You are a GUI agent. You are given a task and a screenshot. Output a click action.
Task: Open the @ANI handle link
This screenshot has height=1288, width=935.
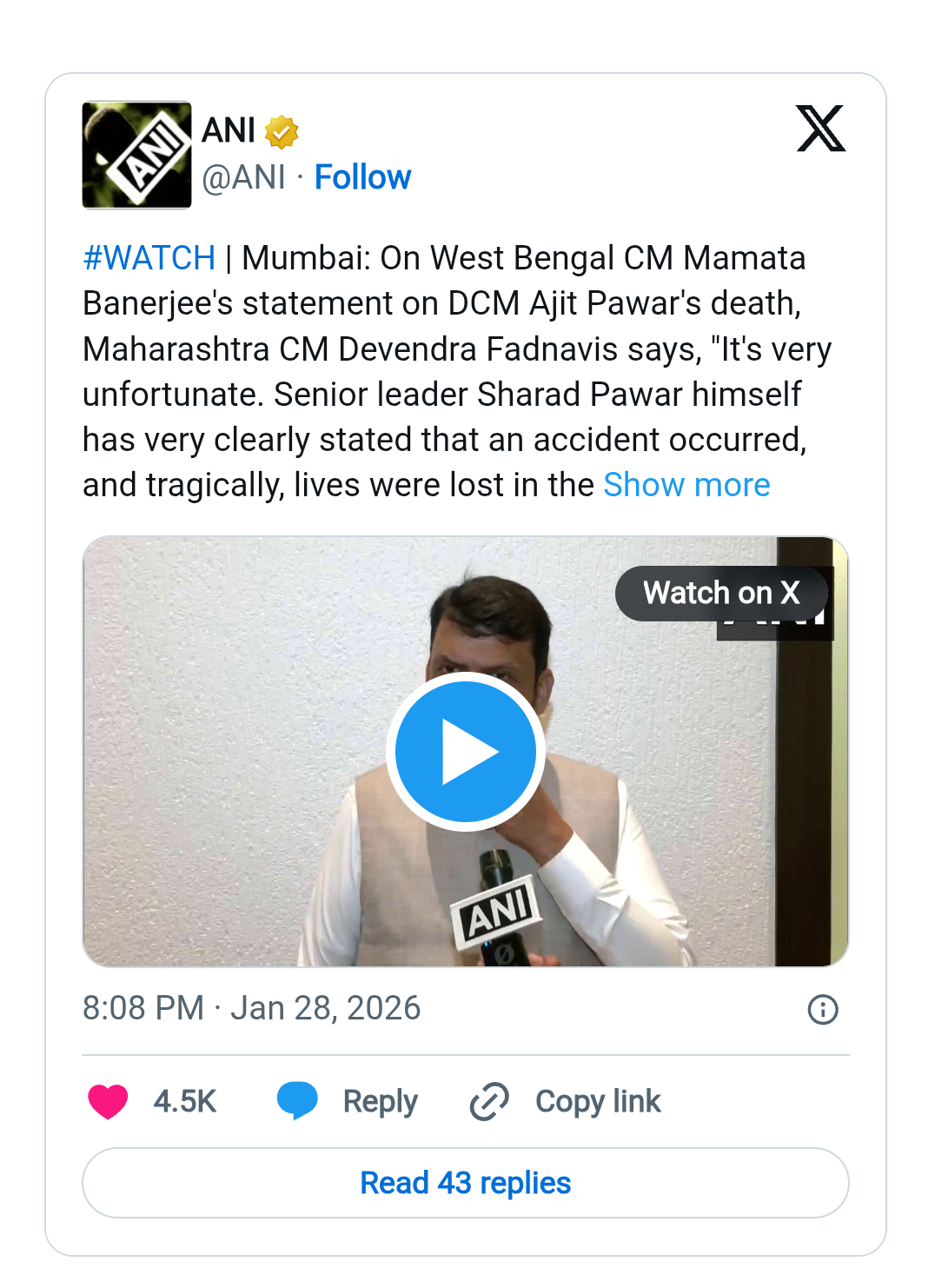[x=243, y=177]
